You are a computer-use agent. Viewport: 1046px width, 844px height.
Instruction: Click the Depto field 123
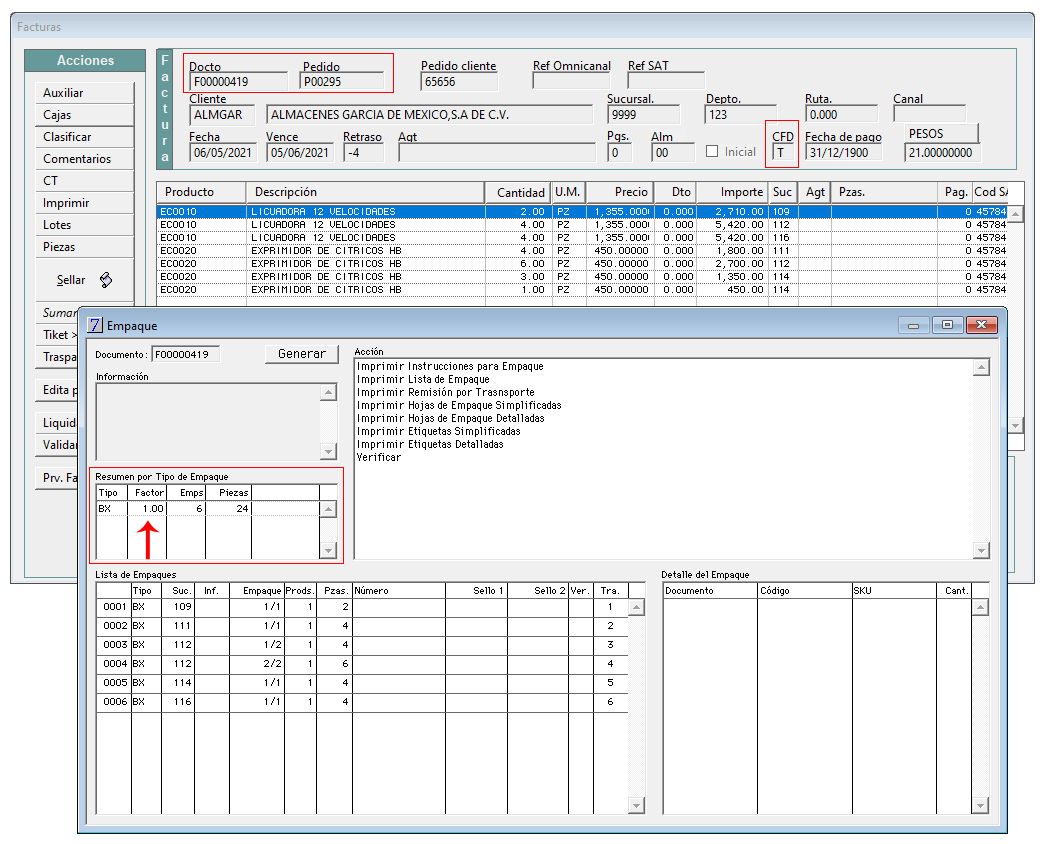[x=740, y=115]
